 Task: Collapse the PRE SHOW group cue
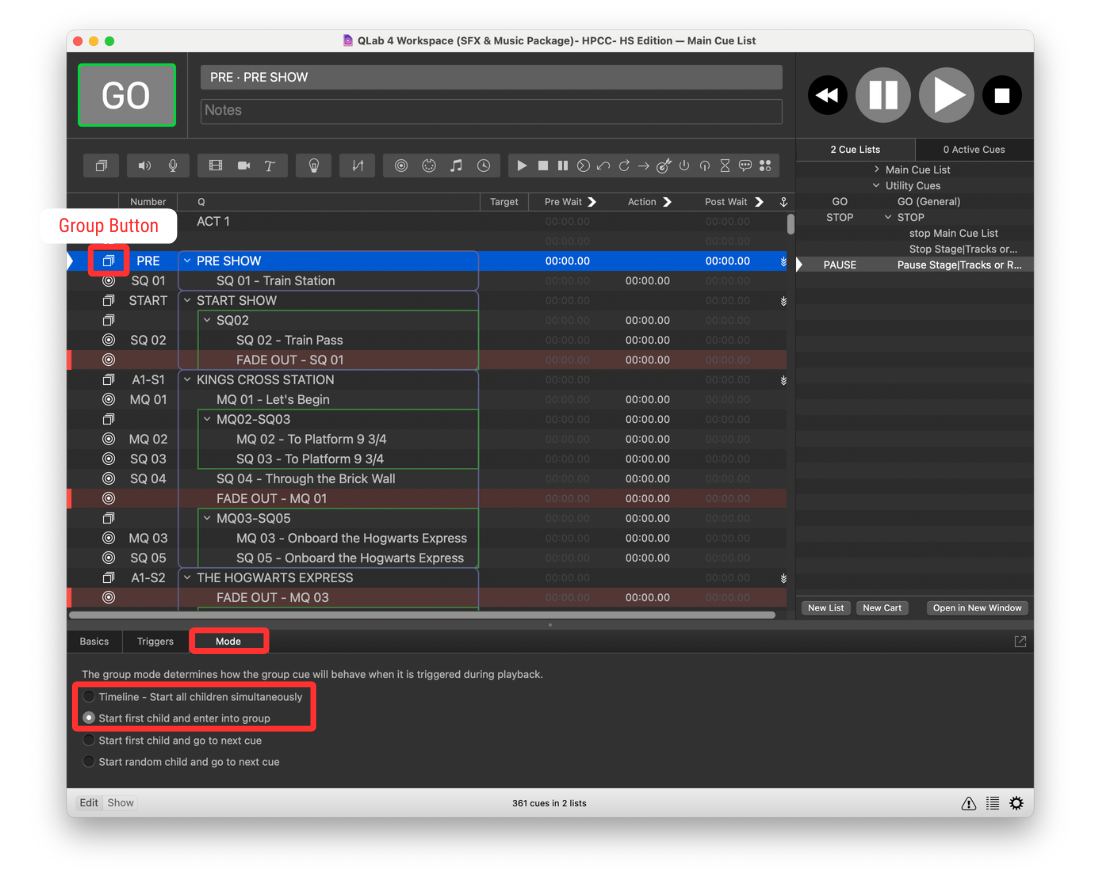187,260
